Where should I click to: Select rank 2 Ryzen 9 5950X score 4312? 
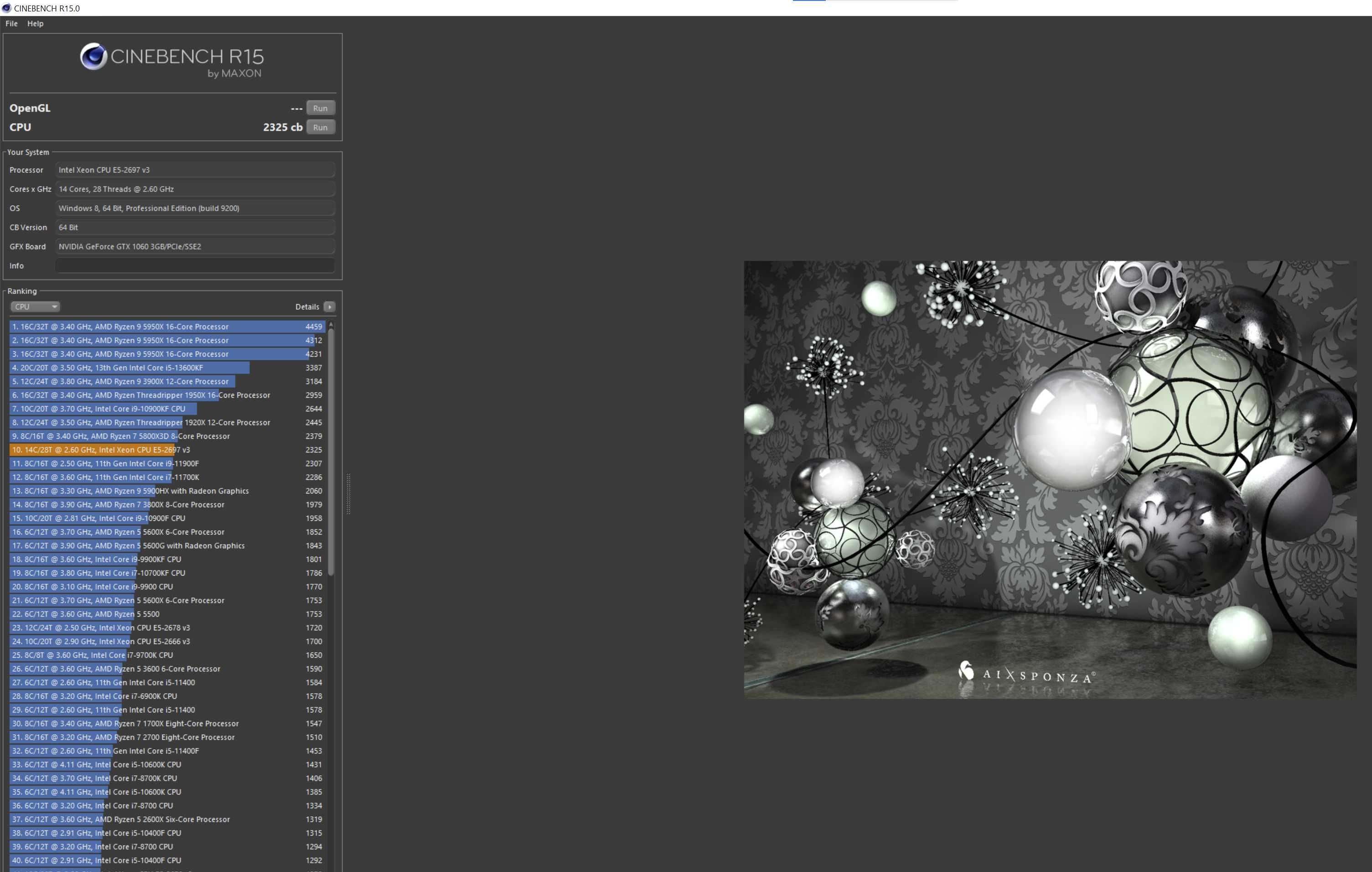(x=167, y=340)
